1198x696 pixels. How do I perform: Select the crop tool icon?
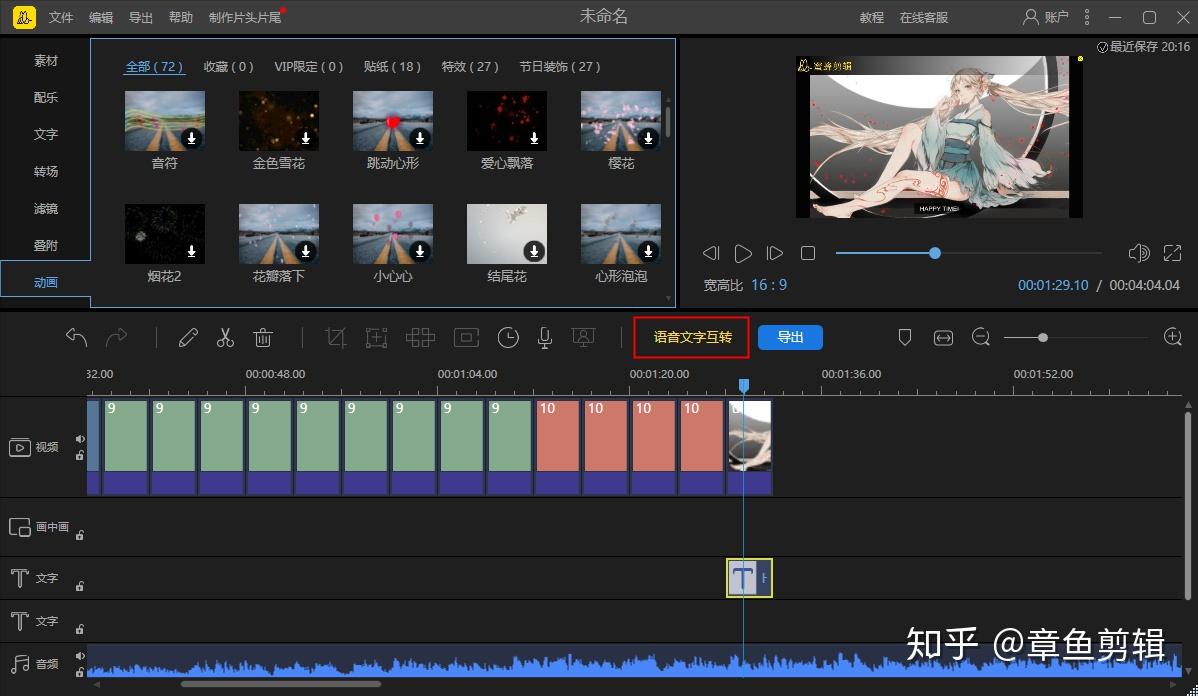coord(335,337)
